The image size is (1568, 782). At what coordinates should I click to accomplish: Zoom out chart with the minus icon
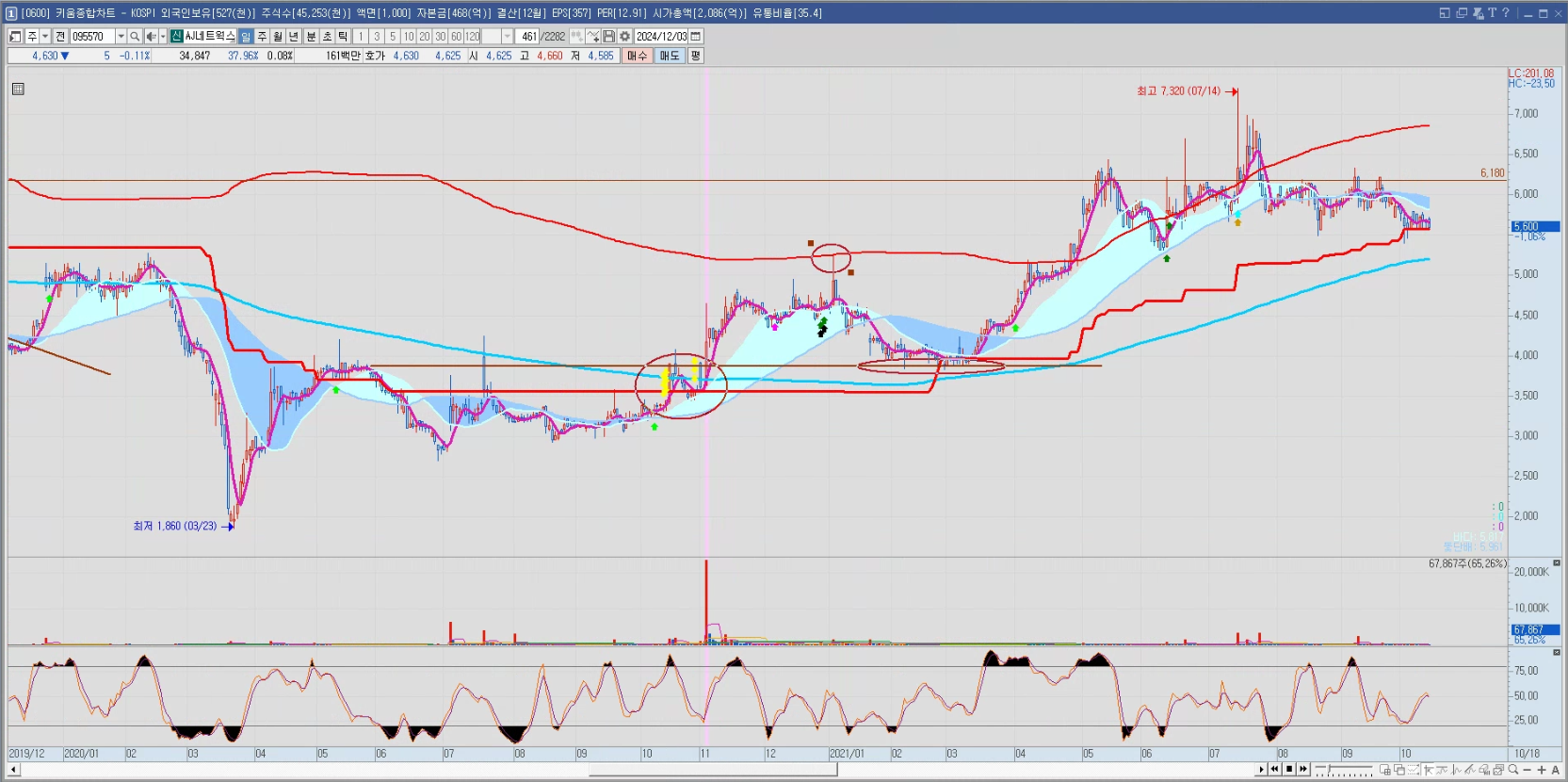[x=1527, y=770]
